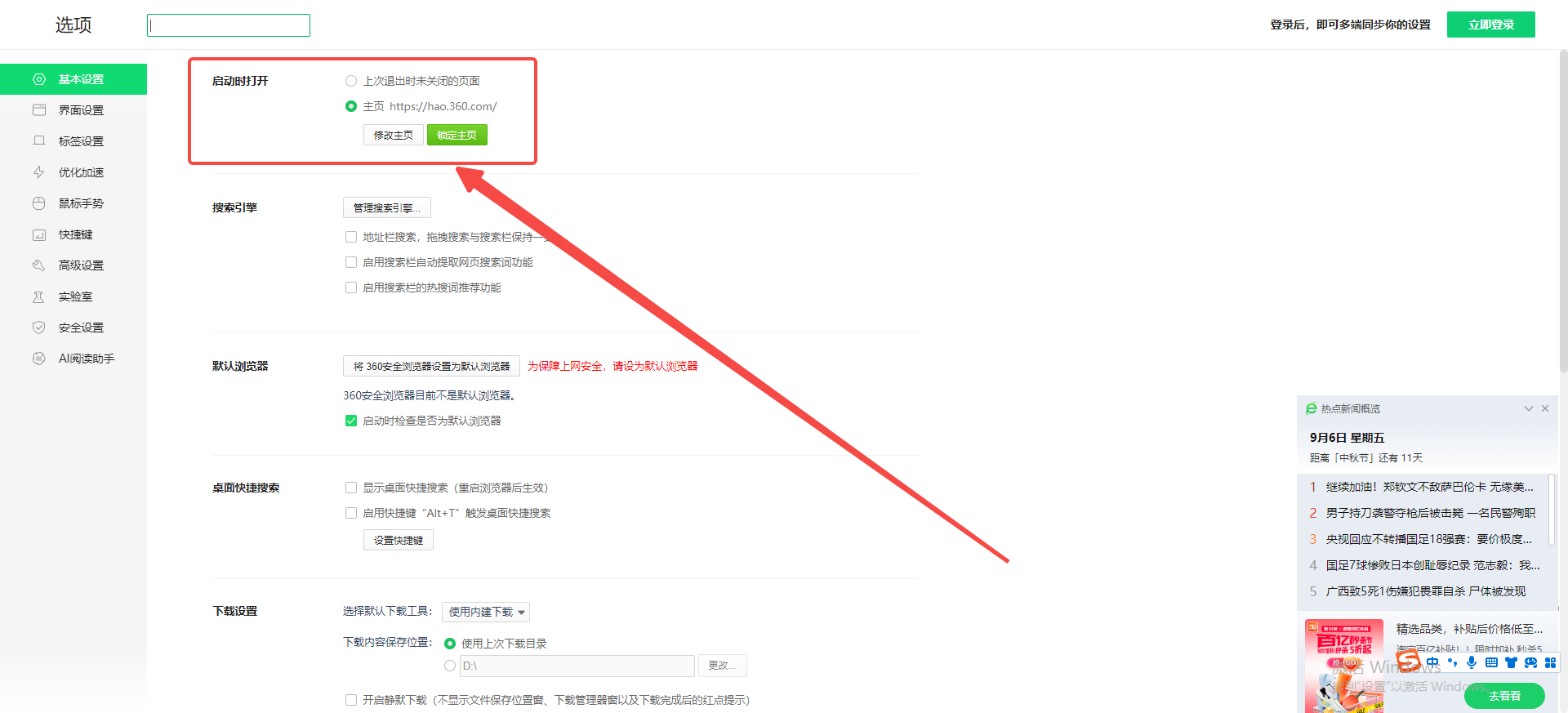The width and height of the screenshot is (1568, 713).
Task: Open news item 男子持刀袭警夺枪后被击毙
Action: (1431, 513)
